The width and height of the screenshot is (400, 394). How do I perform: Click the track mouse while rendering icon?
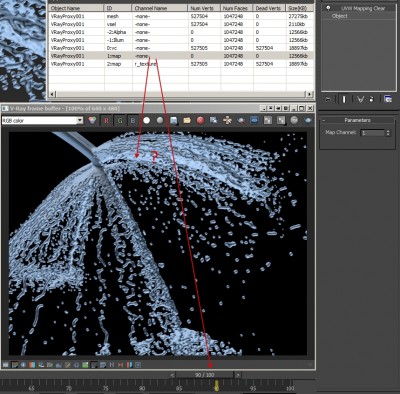[227, 120]
